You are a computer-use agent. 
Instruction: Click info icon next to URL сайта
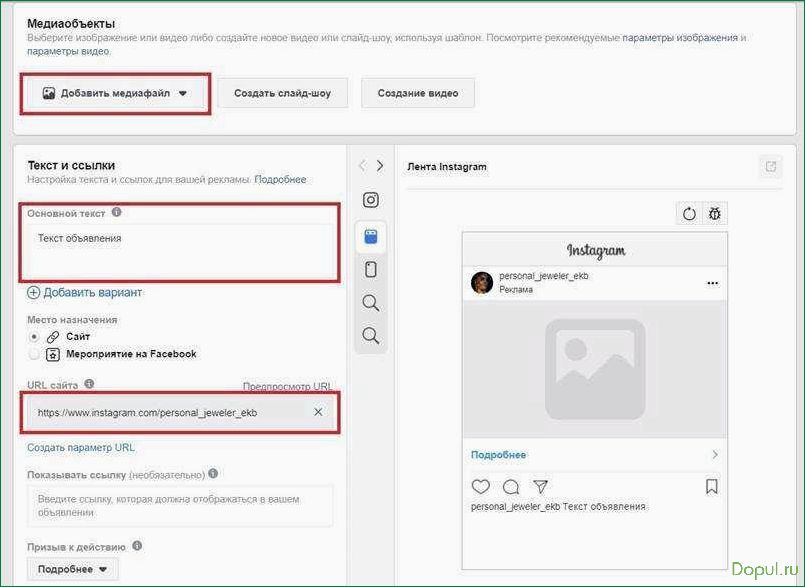tap(89, 384)
